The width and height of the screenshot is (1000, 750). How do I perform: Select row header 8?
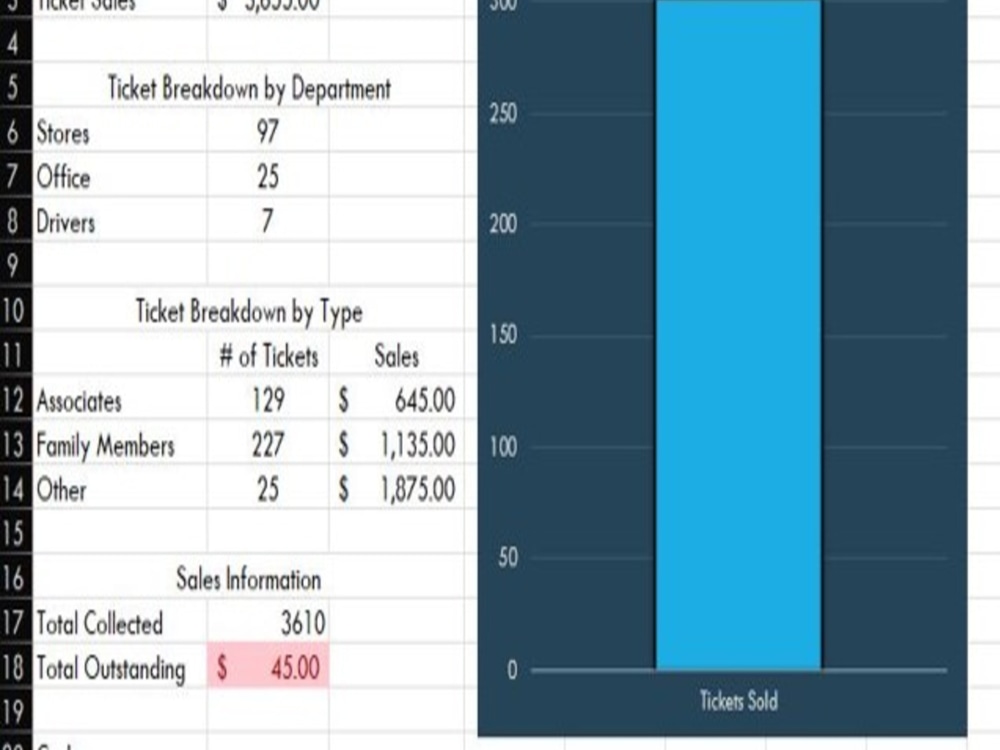[15, 221]
